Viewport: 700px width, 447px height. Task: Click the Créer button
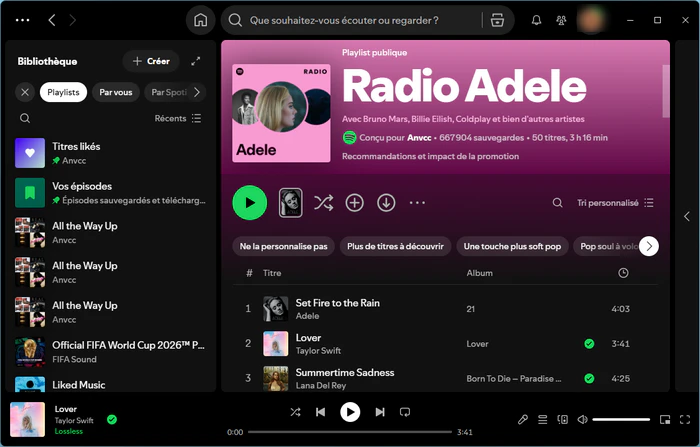[151, 61]
